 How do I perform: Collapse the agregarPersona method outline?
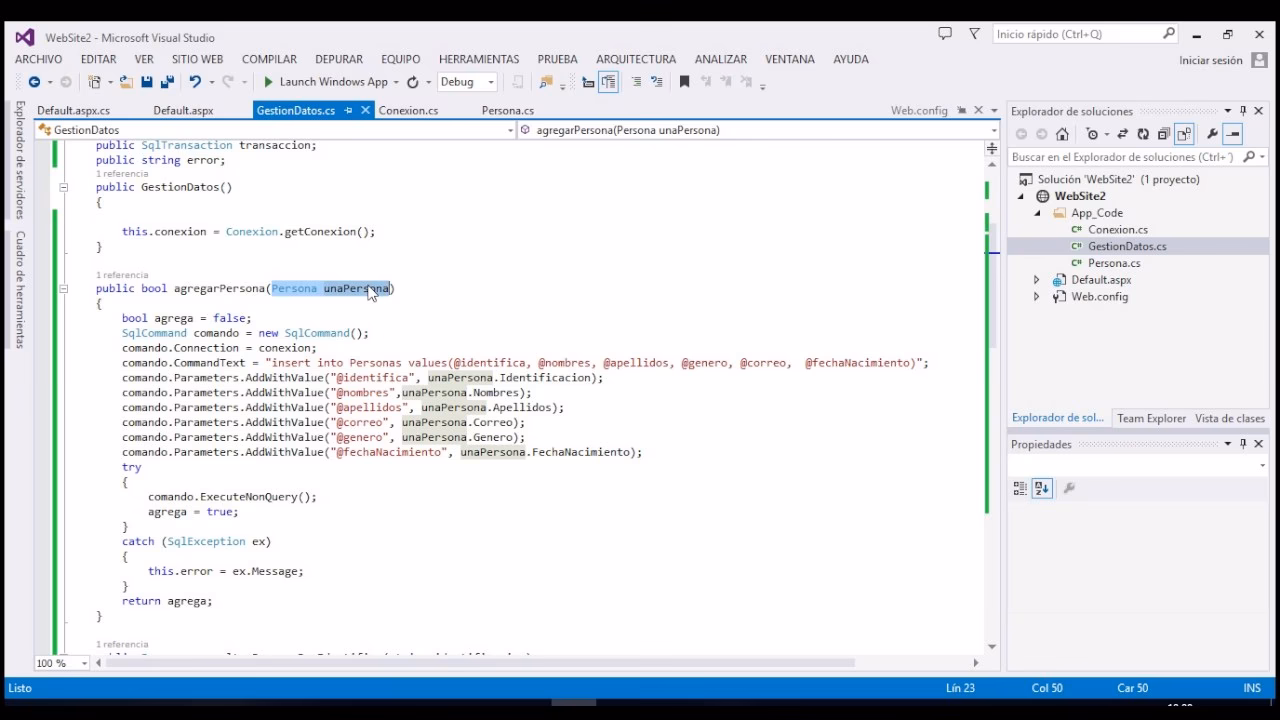click(x=63, y=289)
